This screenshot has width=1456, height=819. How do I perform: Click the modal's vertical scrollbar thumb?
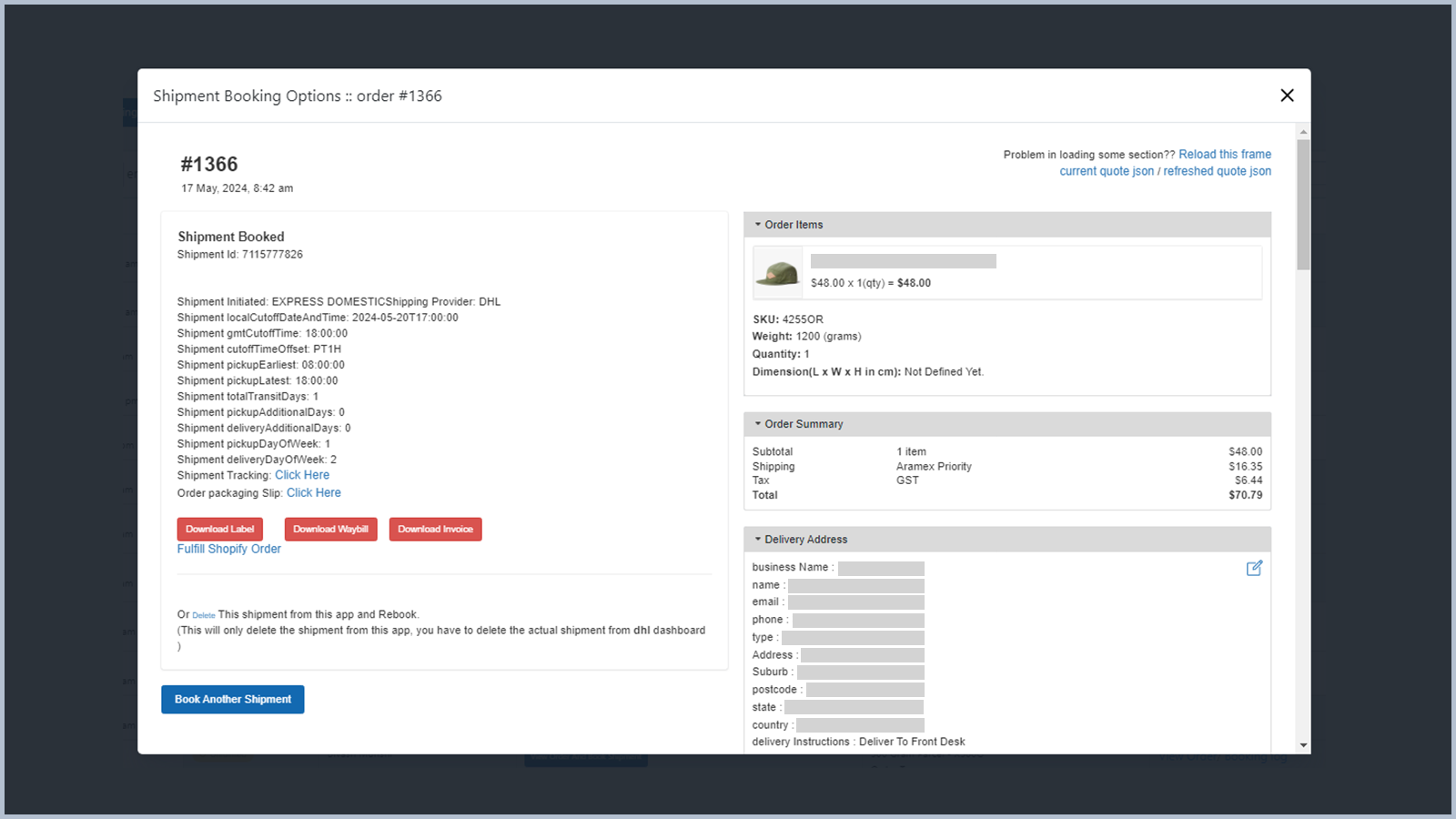coord(1303,205)
